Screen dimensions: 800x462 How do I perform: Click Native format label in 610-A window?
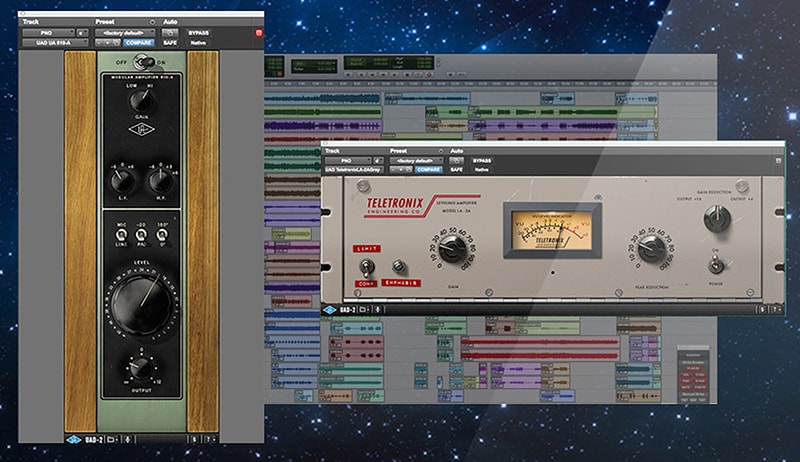click(198, 43)
